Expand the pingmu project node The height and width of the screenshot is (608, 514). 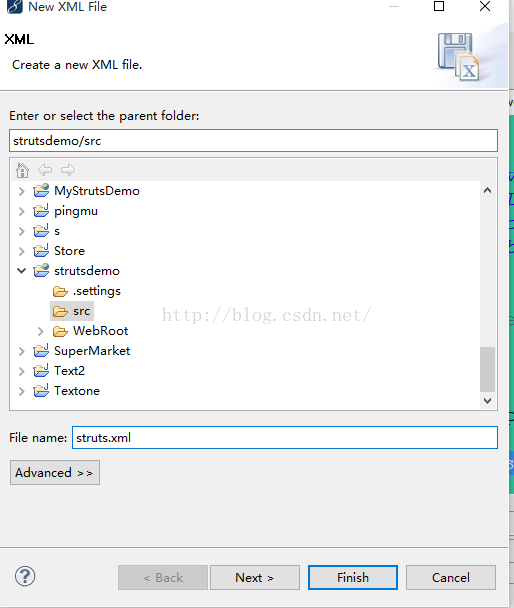pyautogui.click(x=22, y=211)
